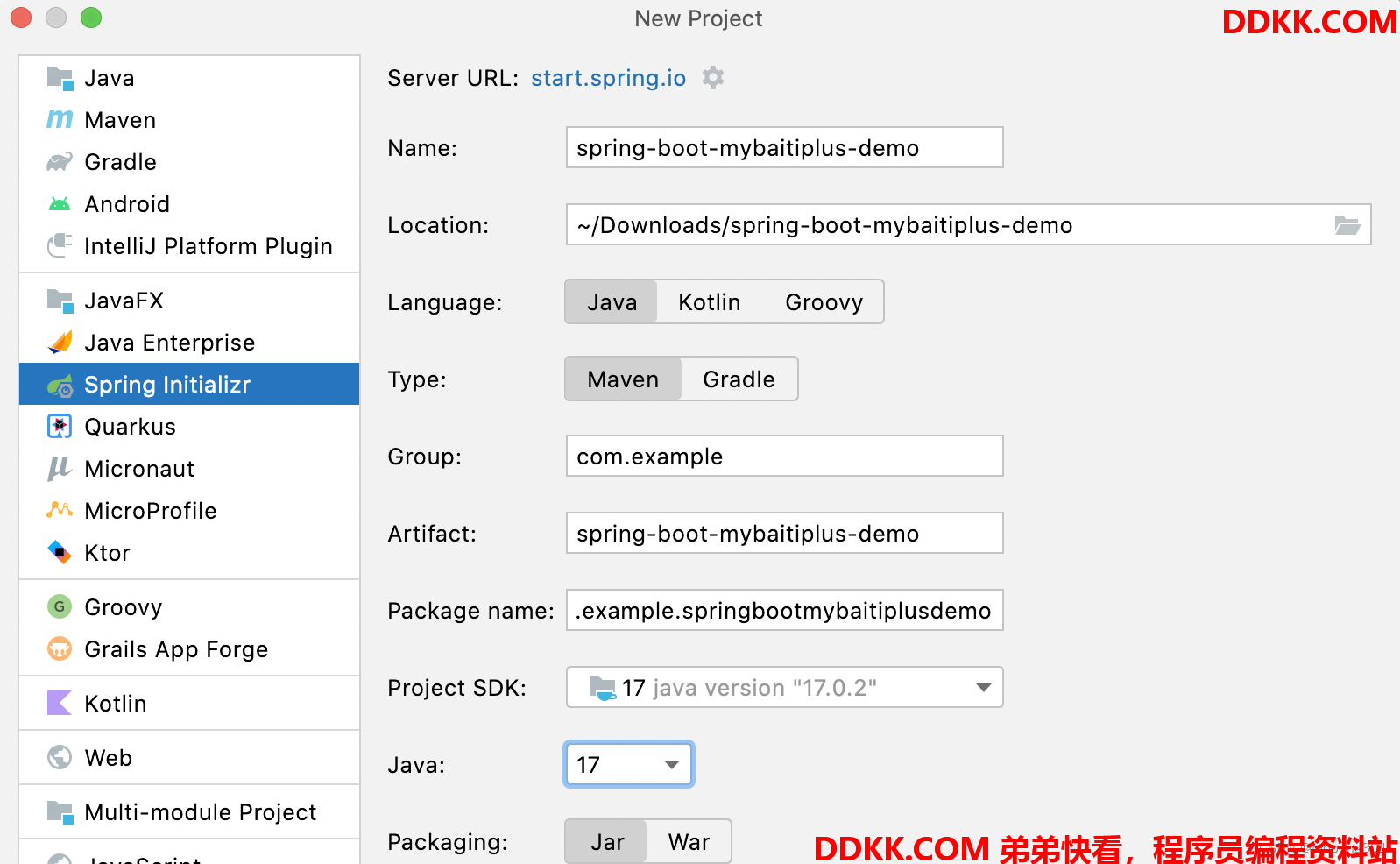Select Jar packaging
Viewport: 1400px width, 864px height.
coord(607,842)
